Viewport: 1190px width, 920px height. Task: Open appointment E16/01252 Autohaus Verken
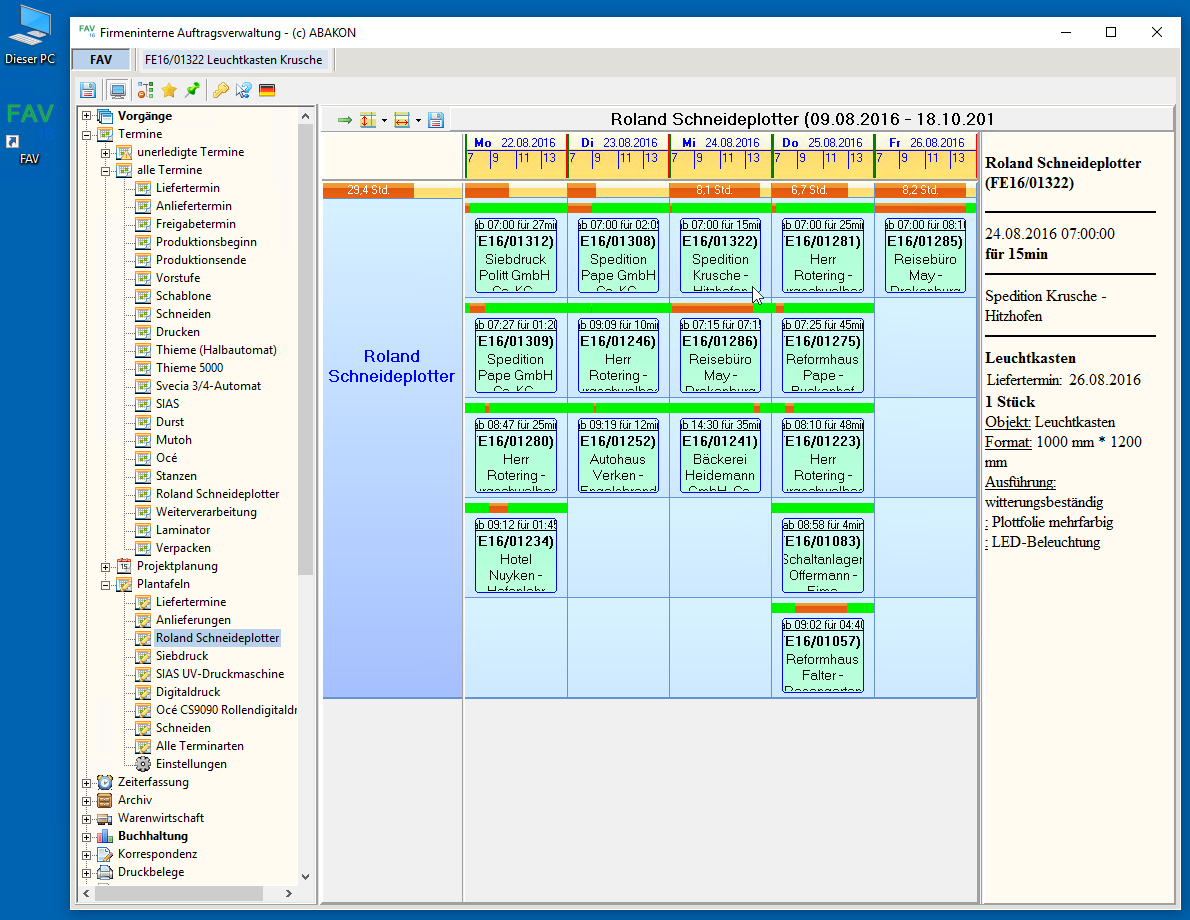[x=619, y=455]
